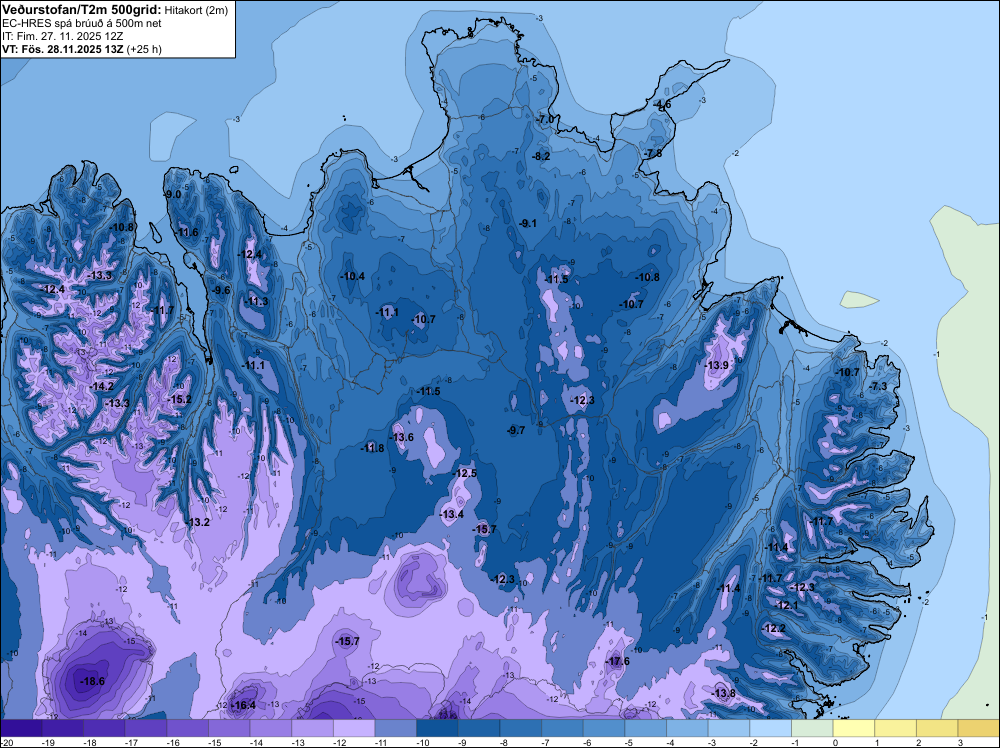Select the -7.3 temperature reading
This screenshot has height=748, width=1000.
878,386
